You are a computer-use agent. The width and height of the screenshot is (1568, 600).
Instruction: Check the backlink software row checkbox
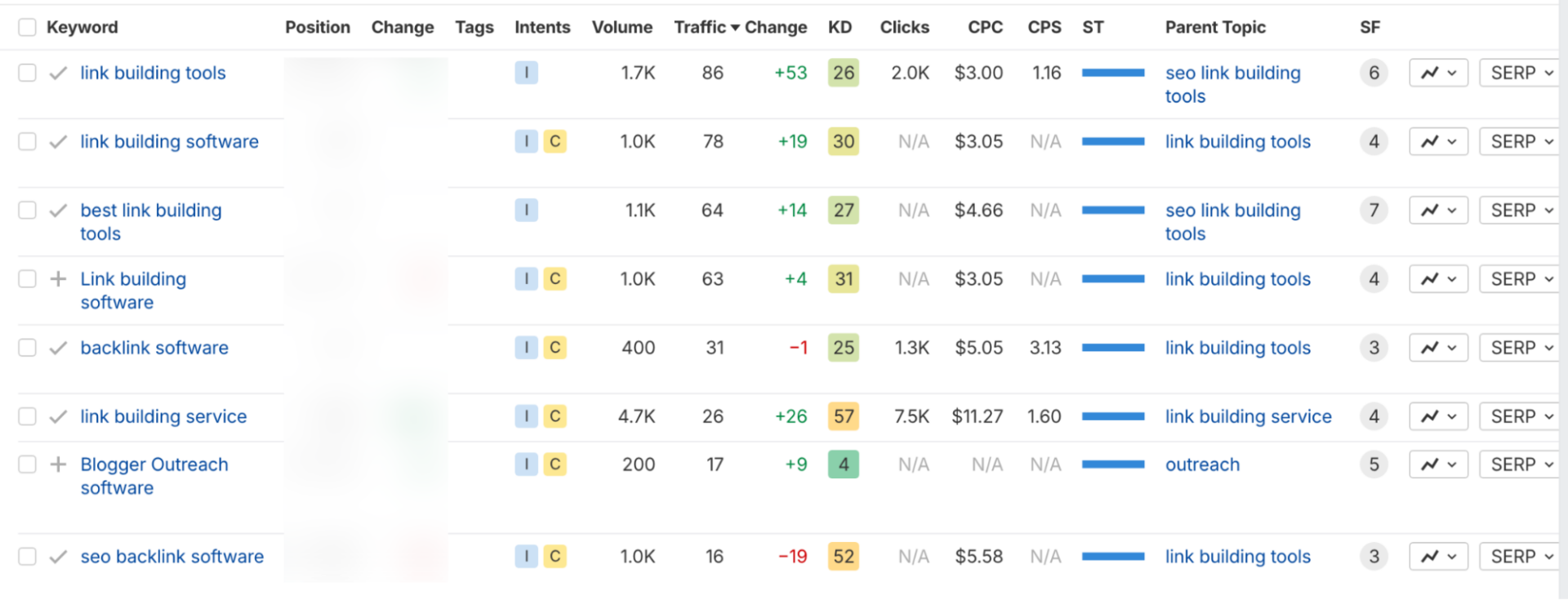pyautogui.click(x=26, y=347)
